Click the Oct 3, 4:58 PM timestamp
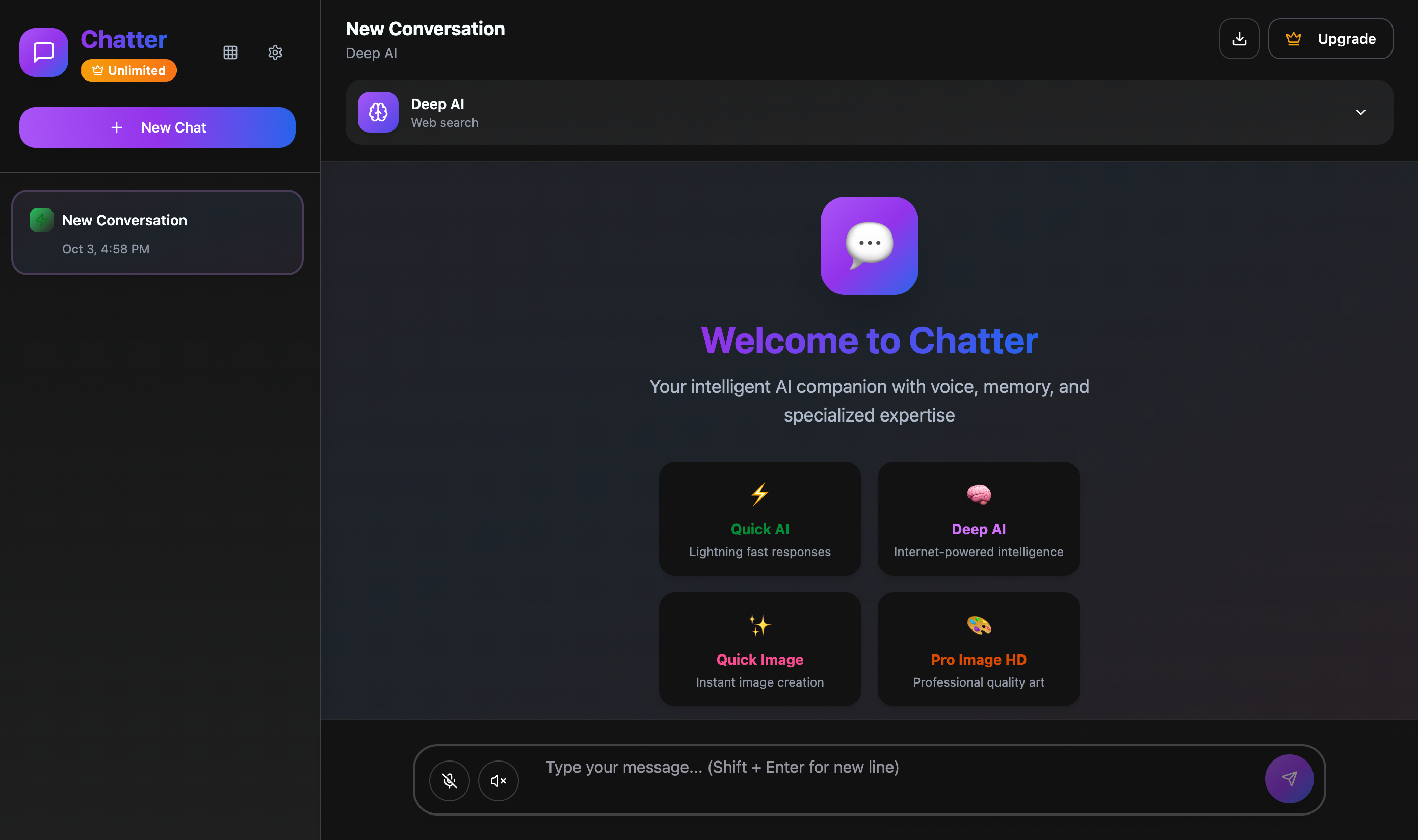 106,249
